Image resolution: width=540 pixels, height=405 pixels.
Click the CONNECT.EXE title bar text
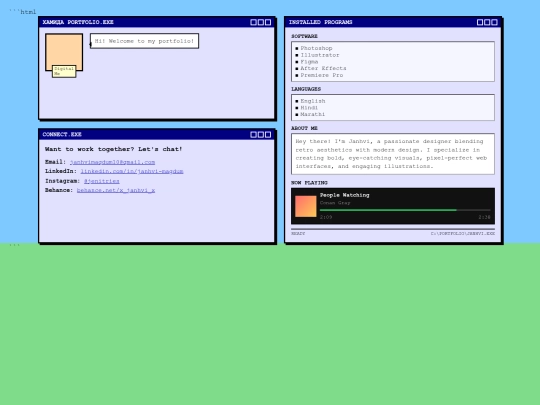62,134
